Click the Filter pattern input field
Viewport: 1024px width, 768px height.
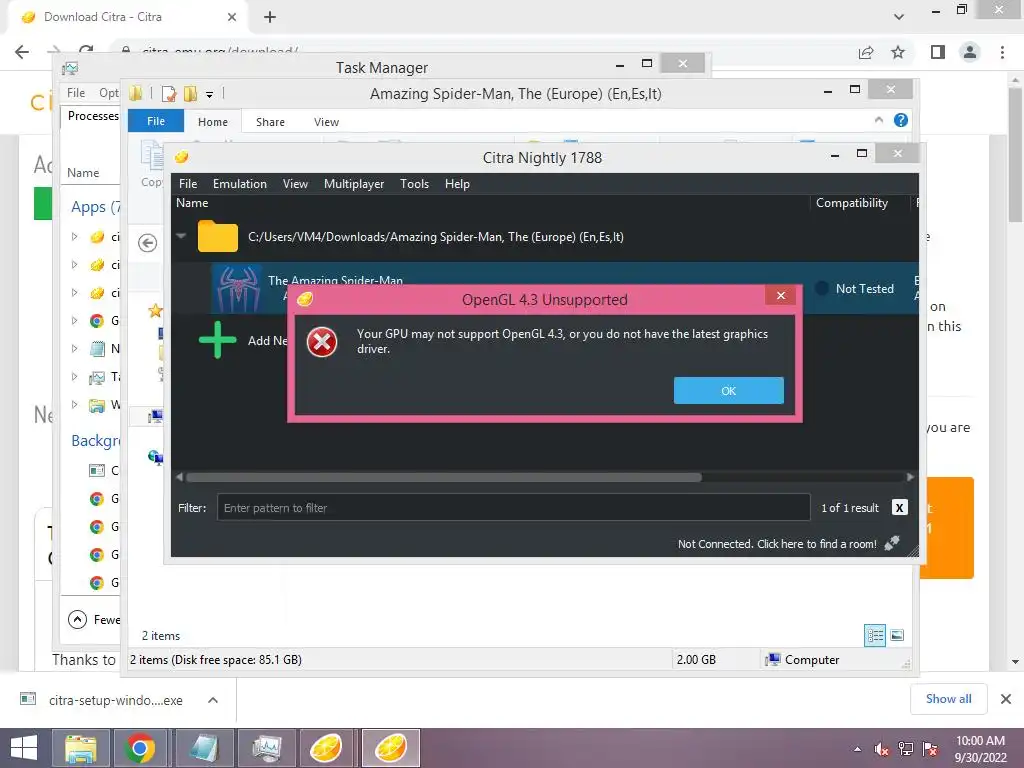tap(513, 507)
